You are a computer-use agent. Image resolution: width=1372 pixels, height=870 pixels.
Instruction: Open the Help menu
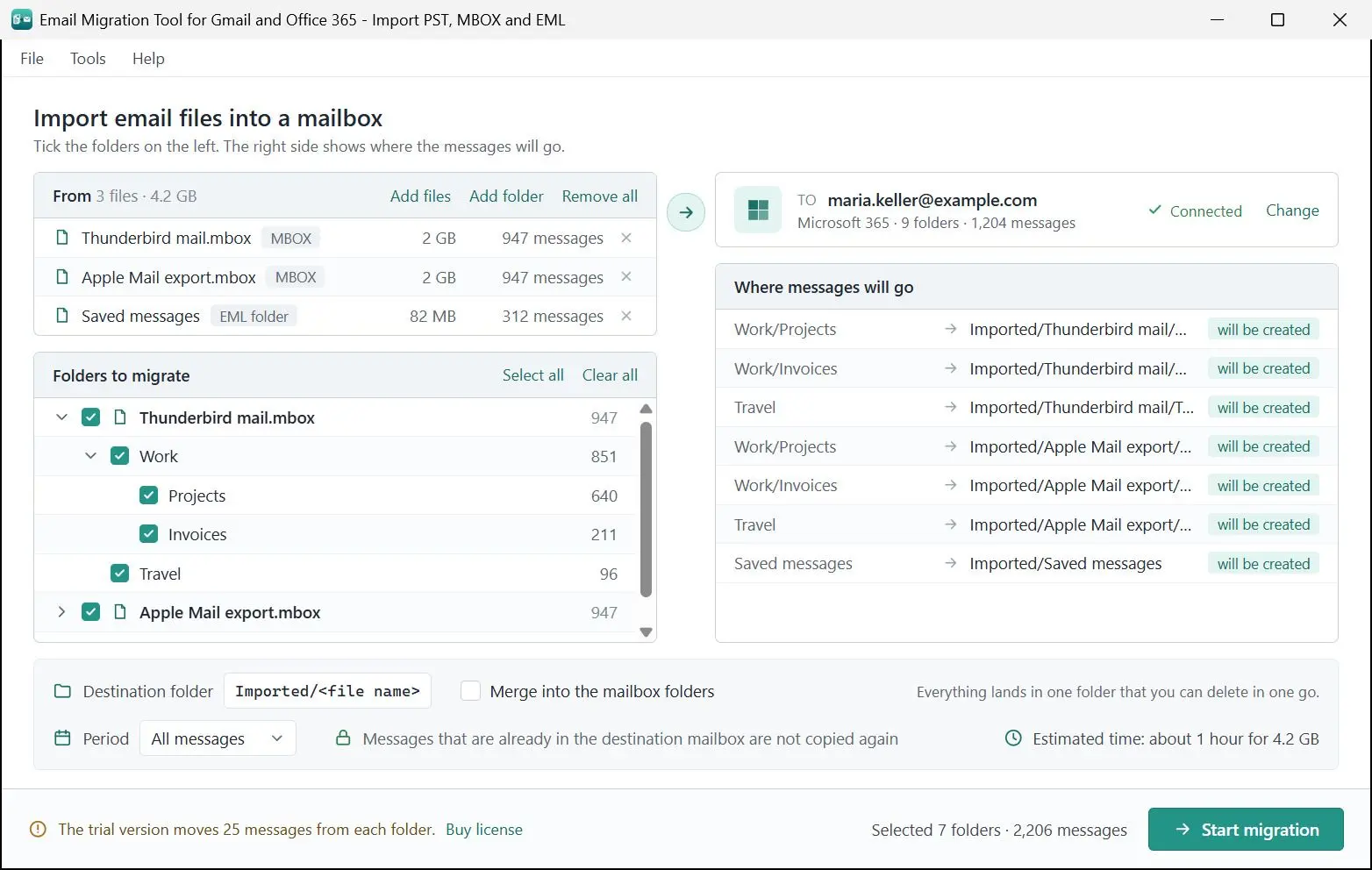coord(148,59)
